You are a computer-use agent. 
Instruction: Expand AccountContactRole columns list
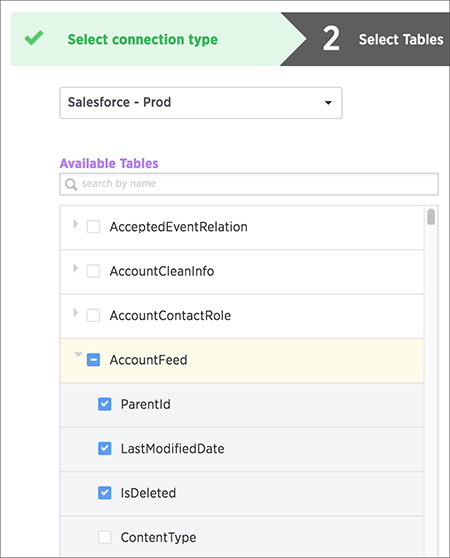tap(75, 312)
